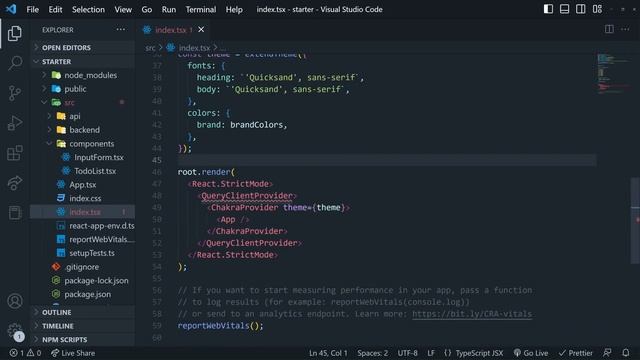
Task: Expand the Timeline section
Action: [x=83, y=326]
